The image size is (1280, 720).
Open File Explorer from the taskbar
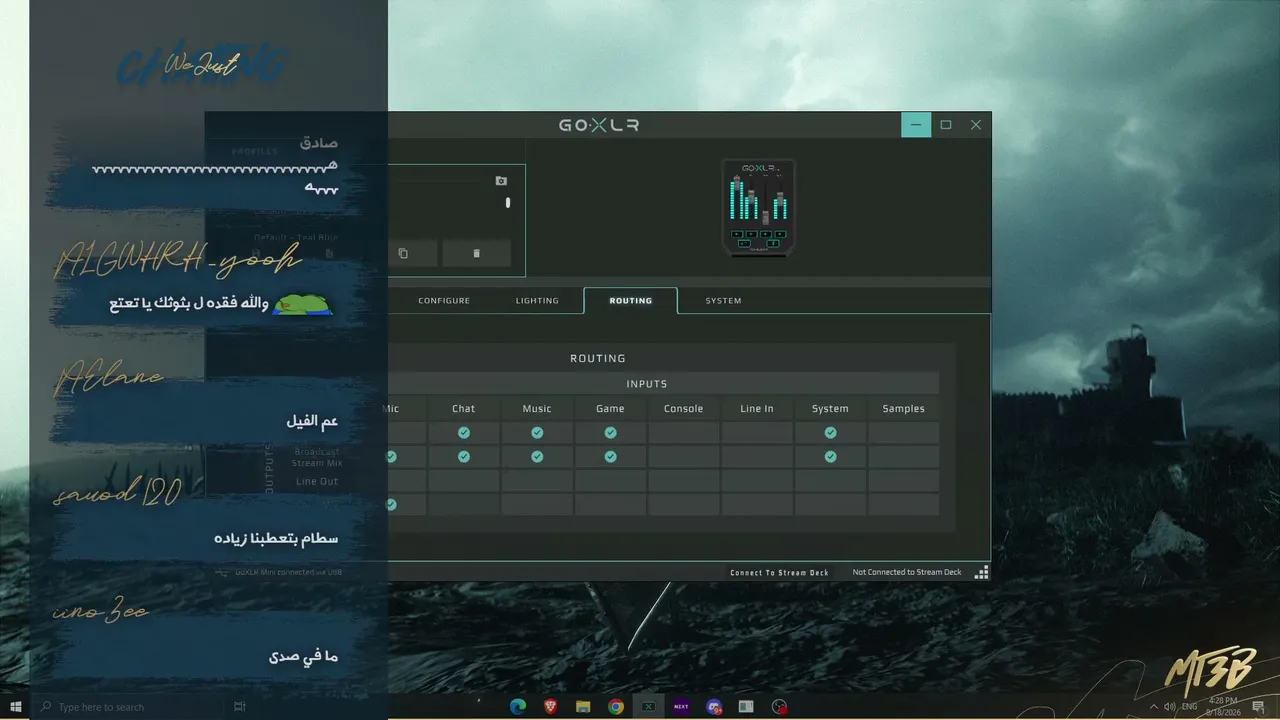coord(583,707)
